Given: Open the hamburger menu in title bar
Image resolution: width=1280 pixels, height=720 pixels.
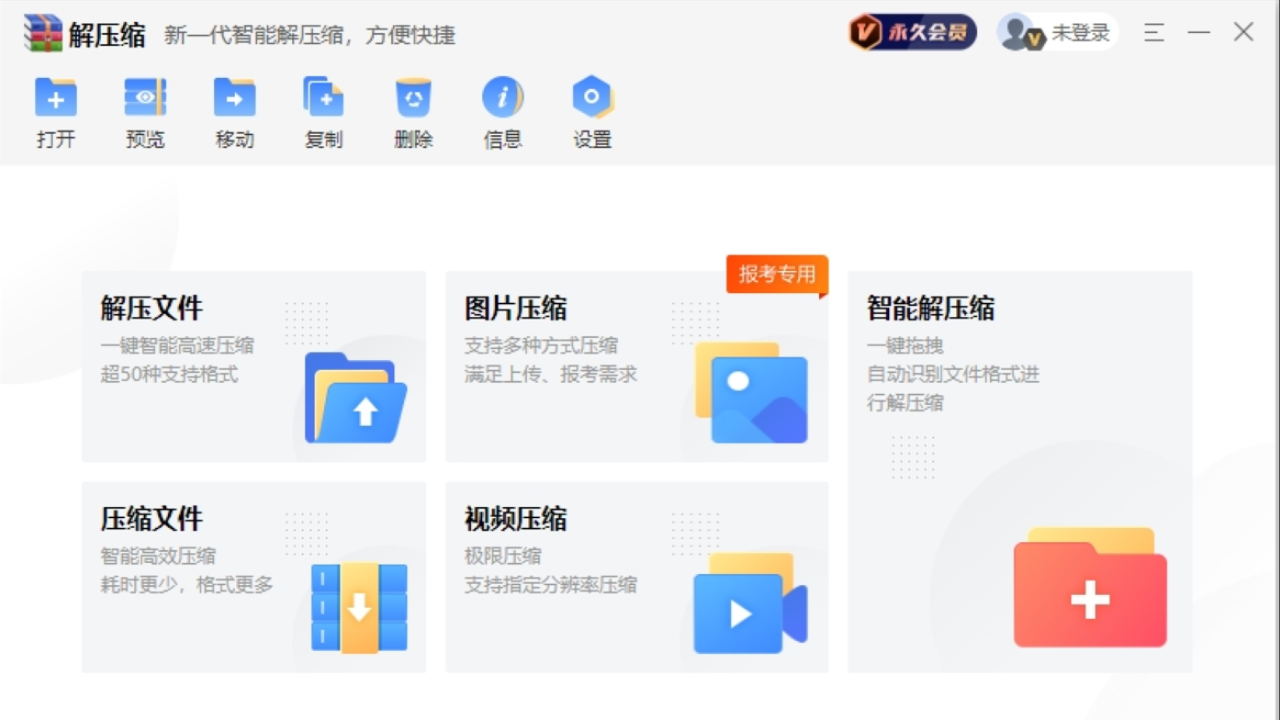Looking at the screenshot, I should [x=1153, y=32].
